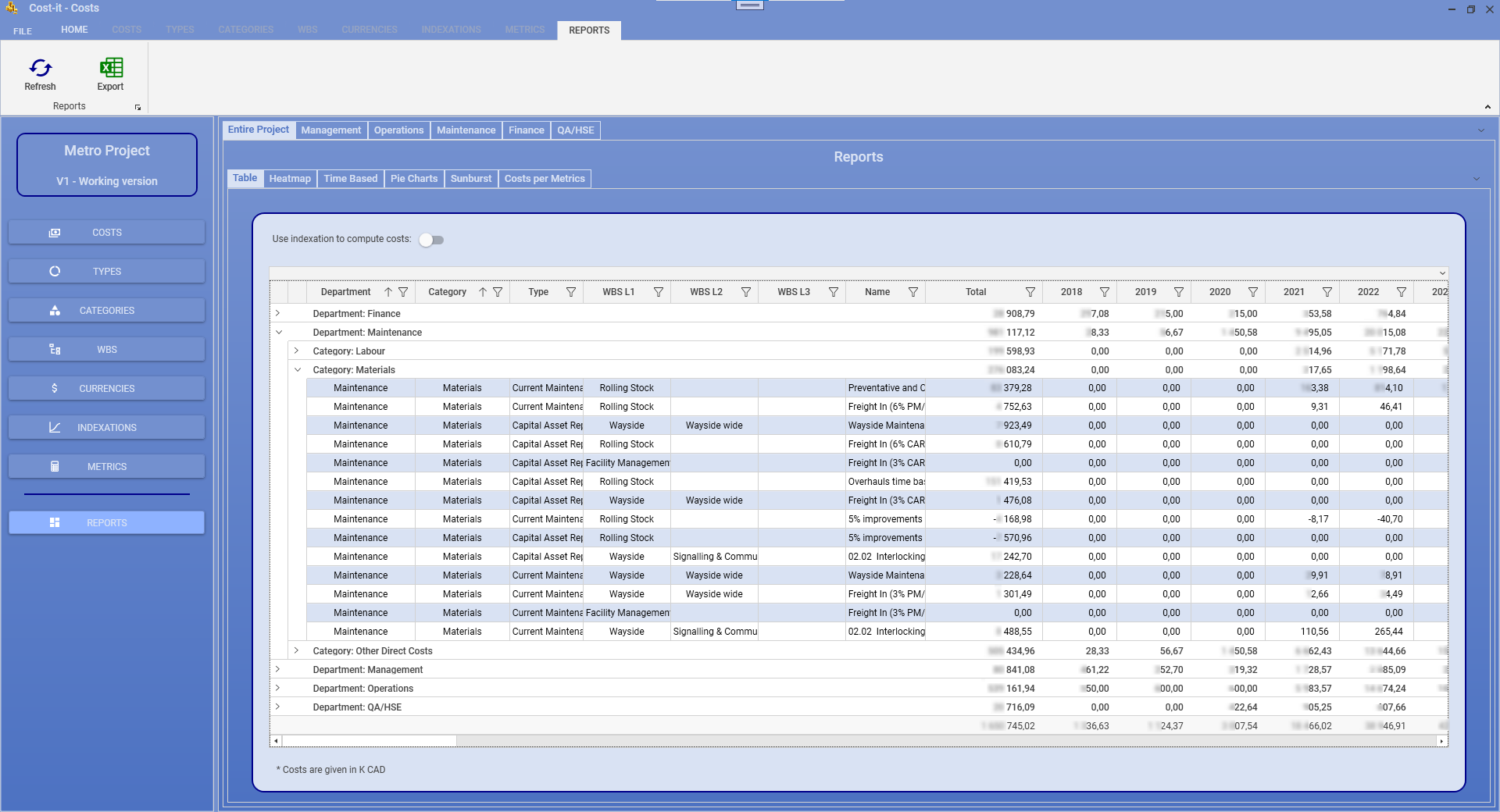Screen dimensions: 1500x812
Task: Open the REPORTS sidebar section
Action: pos(107,523)
